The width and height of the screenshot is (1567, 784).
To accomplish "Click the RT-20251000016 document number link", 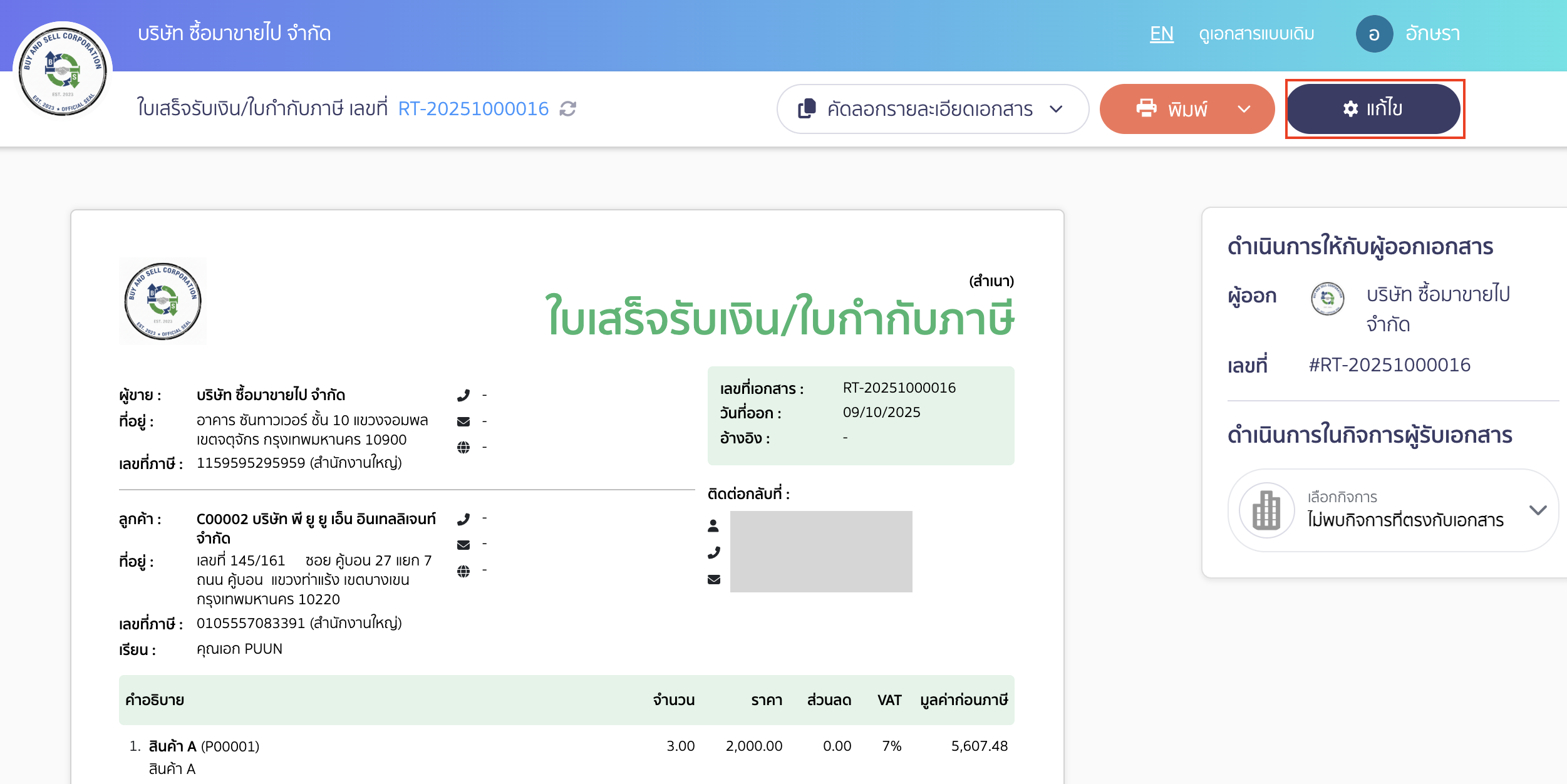I will point(473,108).
